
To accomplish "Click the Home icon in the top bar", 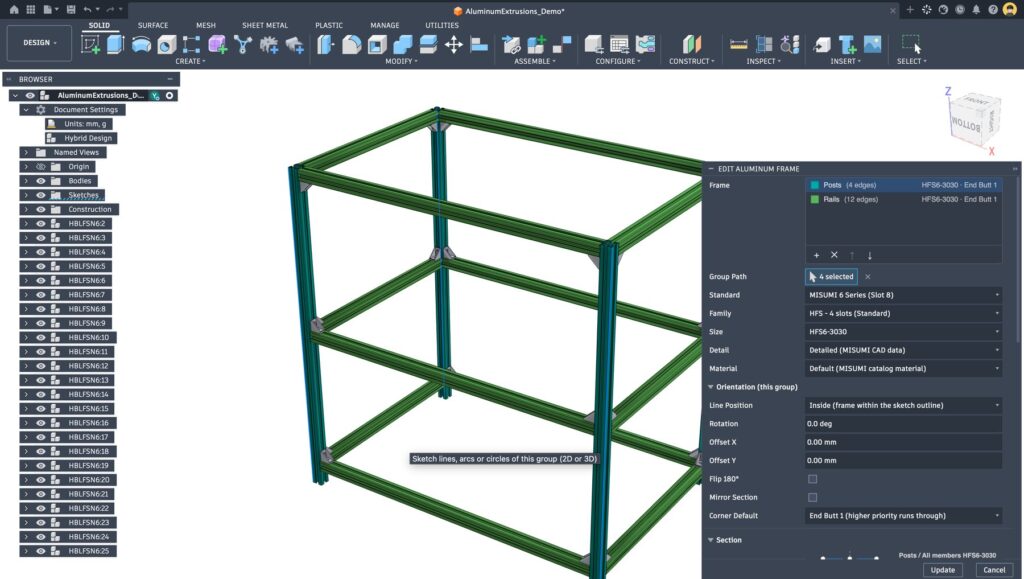I will click(14, 10).
